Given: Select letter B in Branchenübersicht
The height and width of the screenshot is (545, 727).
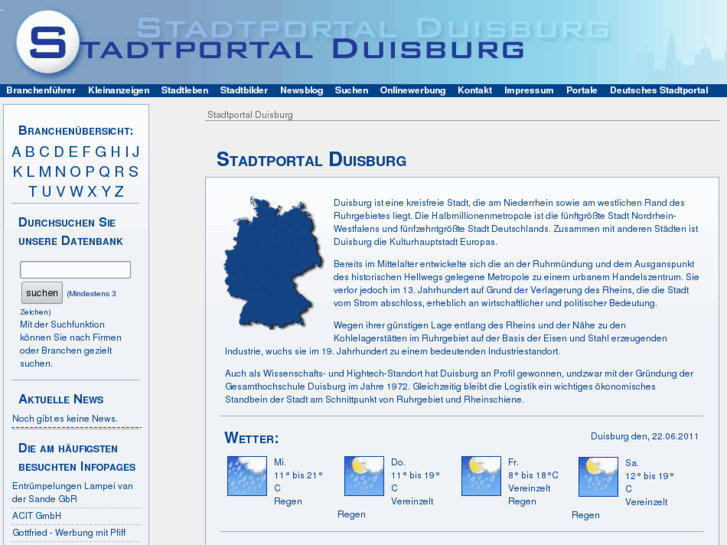Looking at the screenshot, I should coord(30,152).
